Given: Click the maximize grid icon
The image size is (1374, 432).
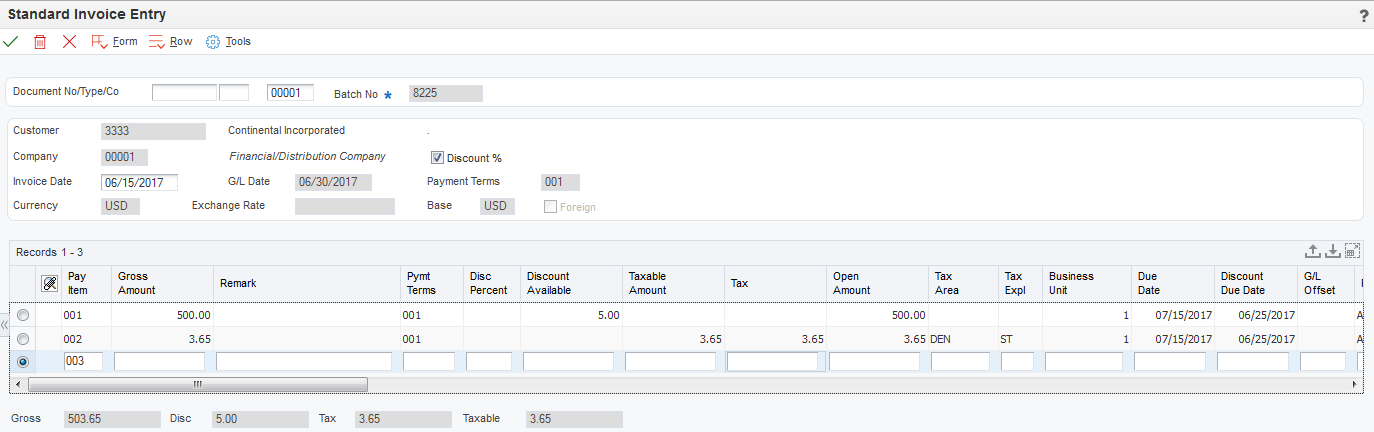Looking at the screenshot, I should pyautogui.click(x=1352, y=251).
